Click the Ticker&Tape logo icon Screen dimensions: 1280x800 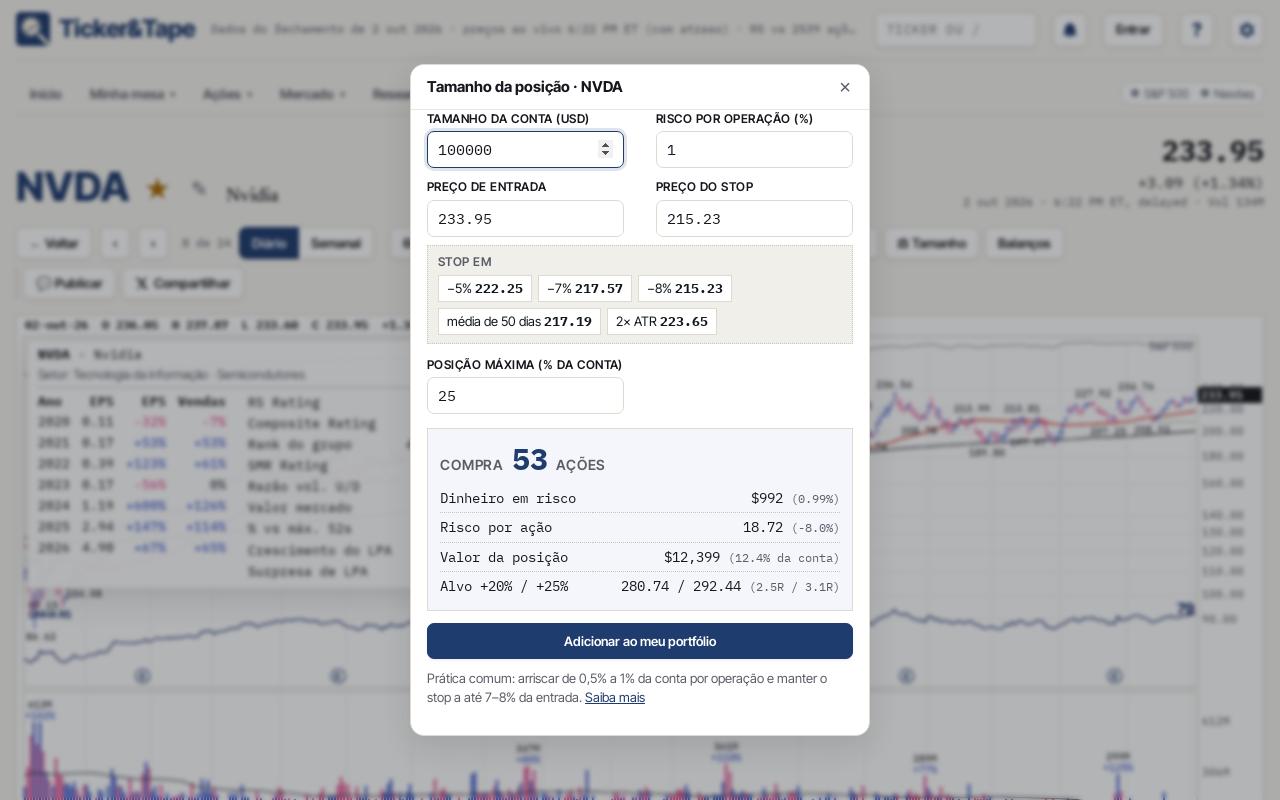[x=33, y=29]
